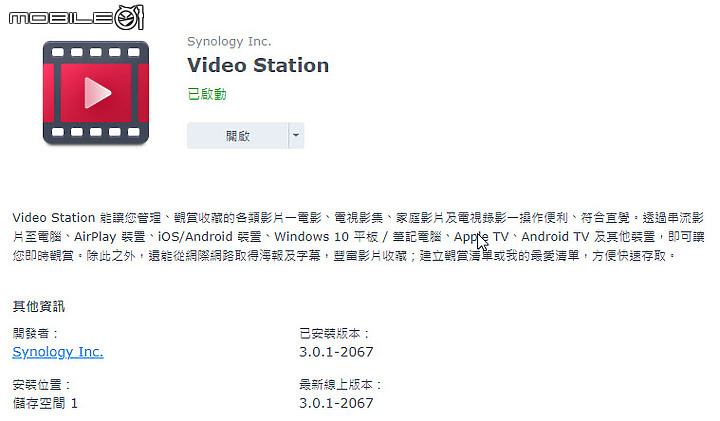
Task: Click the gray Synology Inc. publisher text
Action: point(229,41)
